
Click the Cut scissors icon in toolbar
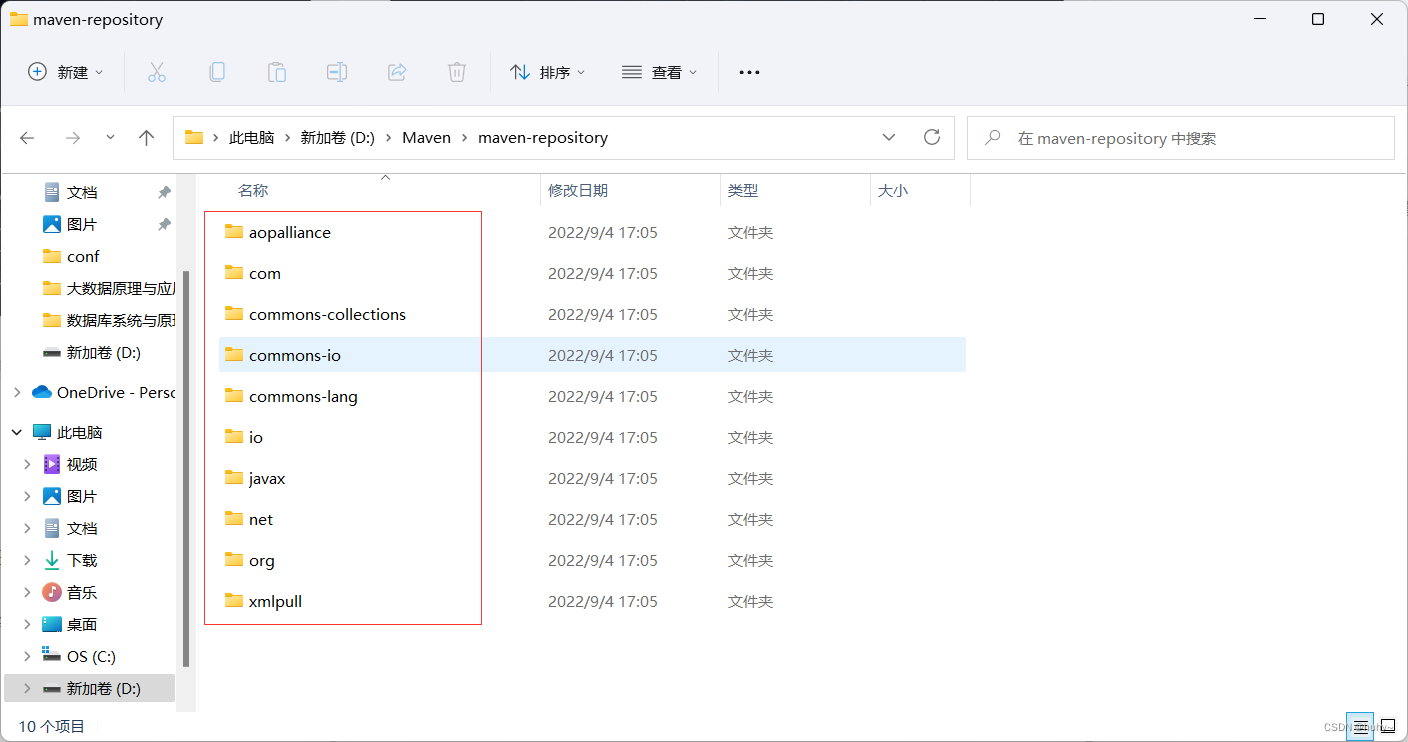click(x=156, y=72)
